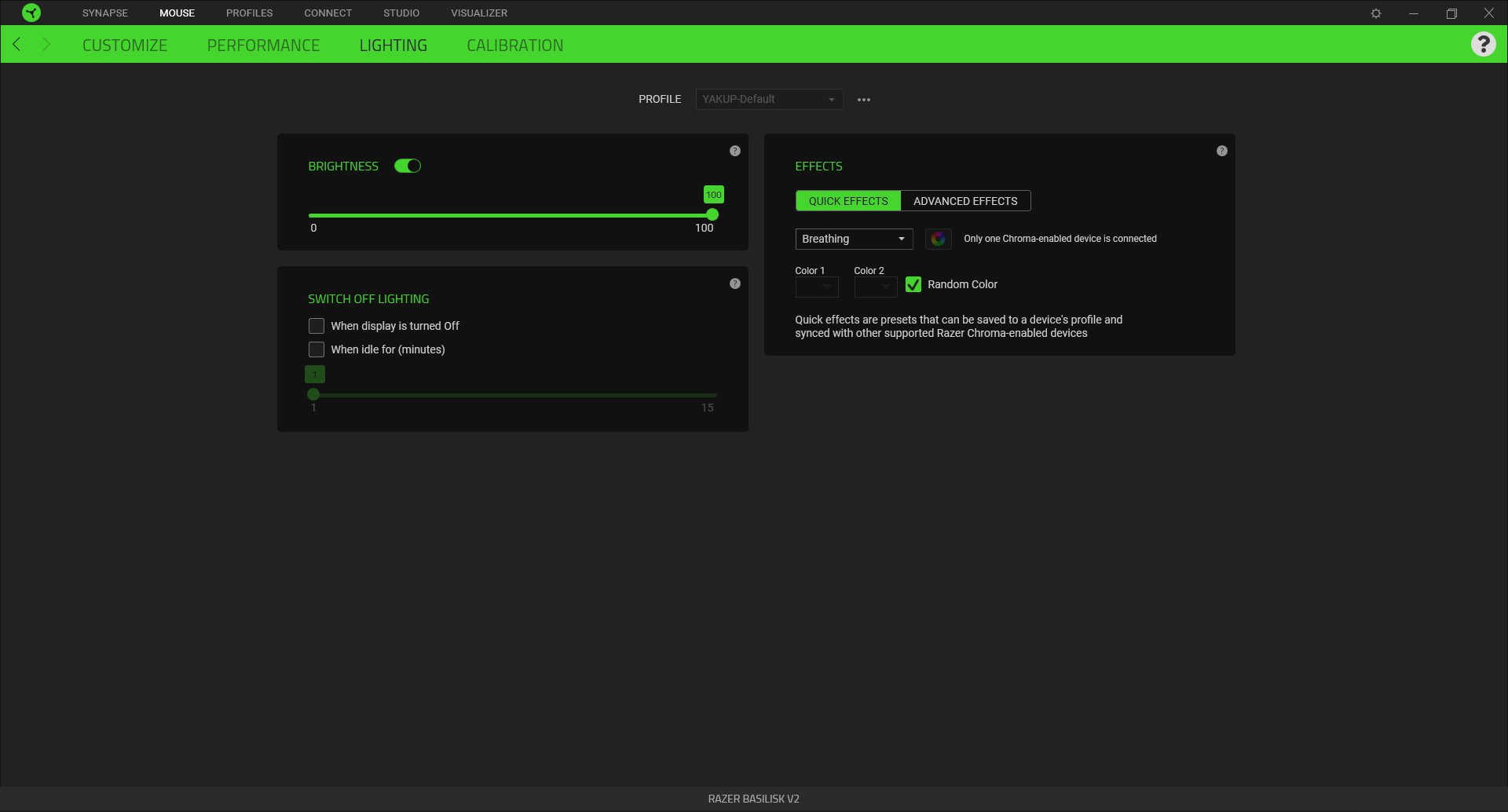Screen dimensions: 1508x812
Task: Switch to the PERFORMANCE tab
Action: tap(263, 46)
